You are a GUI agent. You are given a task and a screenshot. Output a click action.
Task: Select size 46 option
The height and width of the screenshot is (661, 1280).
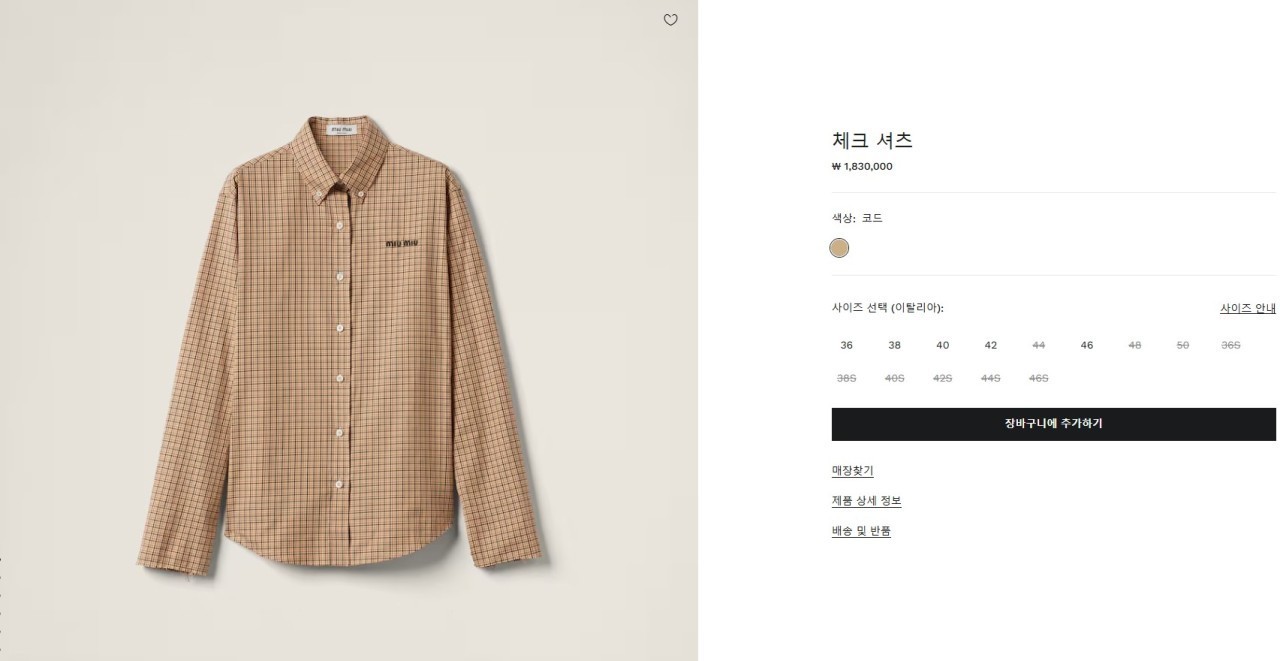click(1087, 345)
